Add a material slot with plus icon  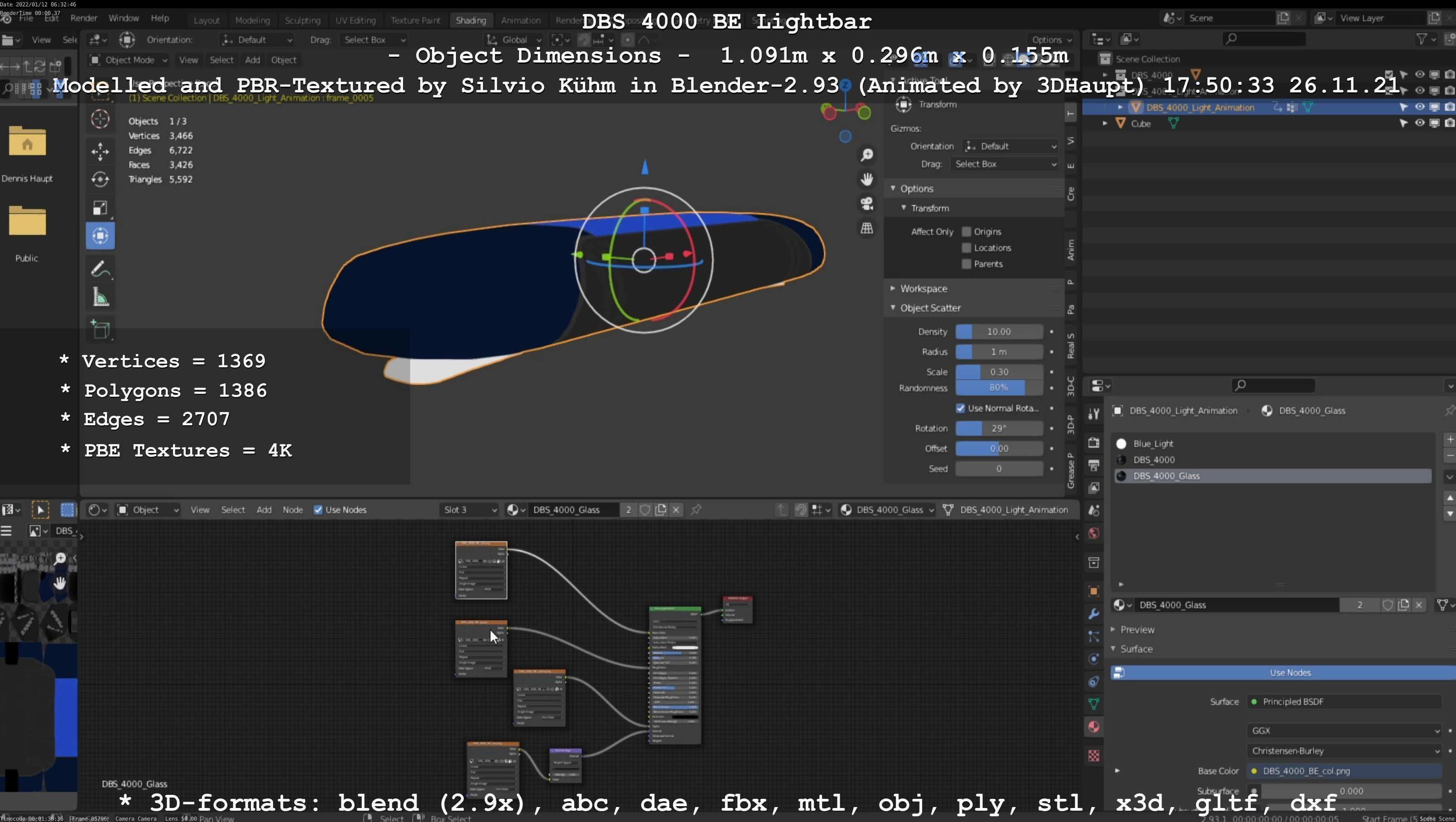[x=1450, y=439]
